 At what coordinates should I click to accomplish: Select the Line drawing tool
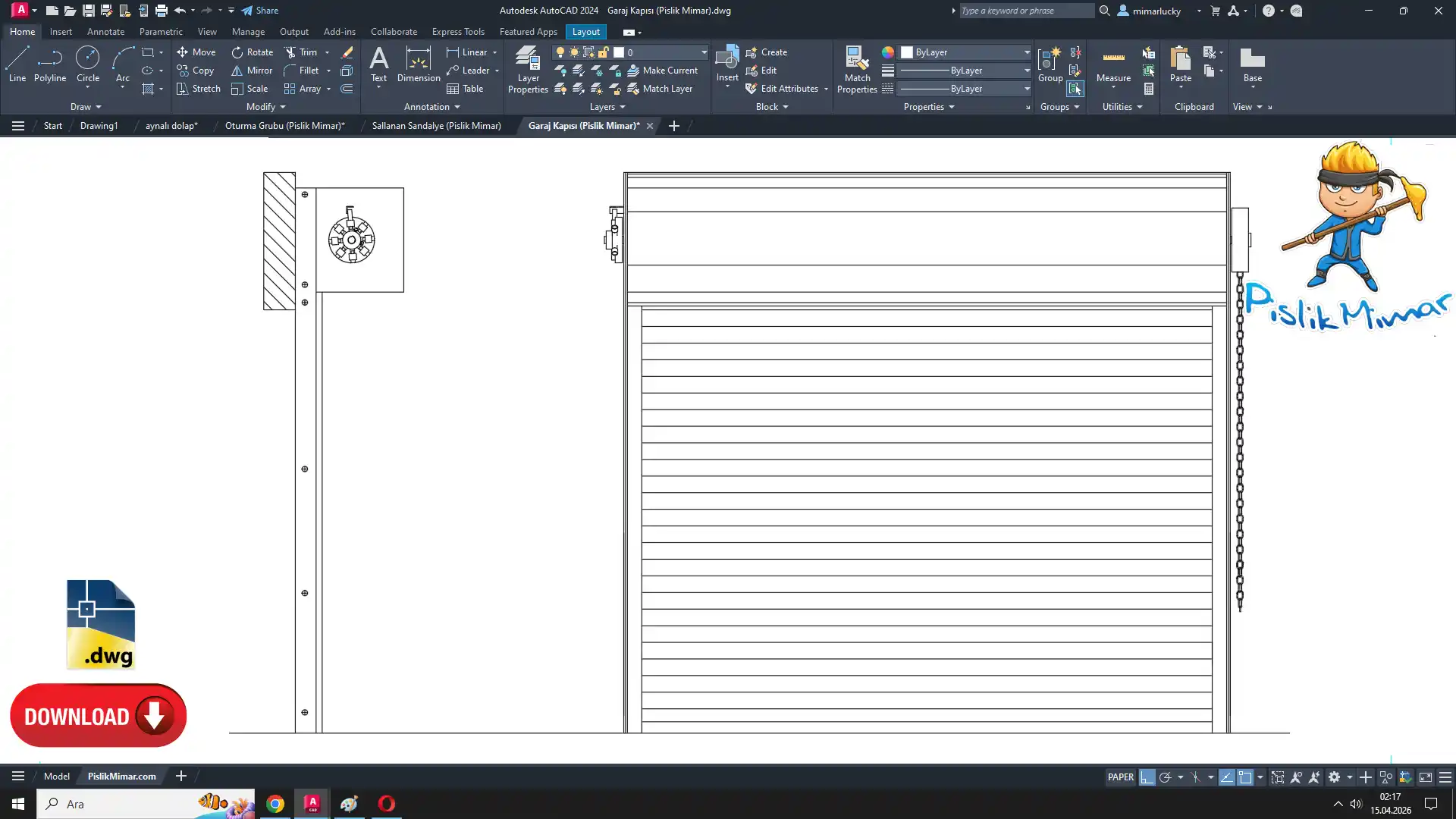click(x=17, y=64)
